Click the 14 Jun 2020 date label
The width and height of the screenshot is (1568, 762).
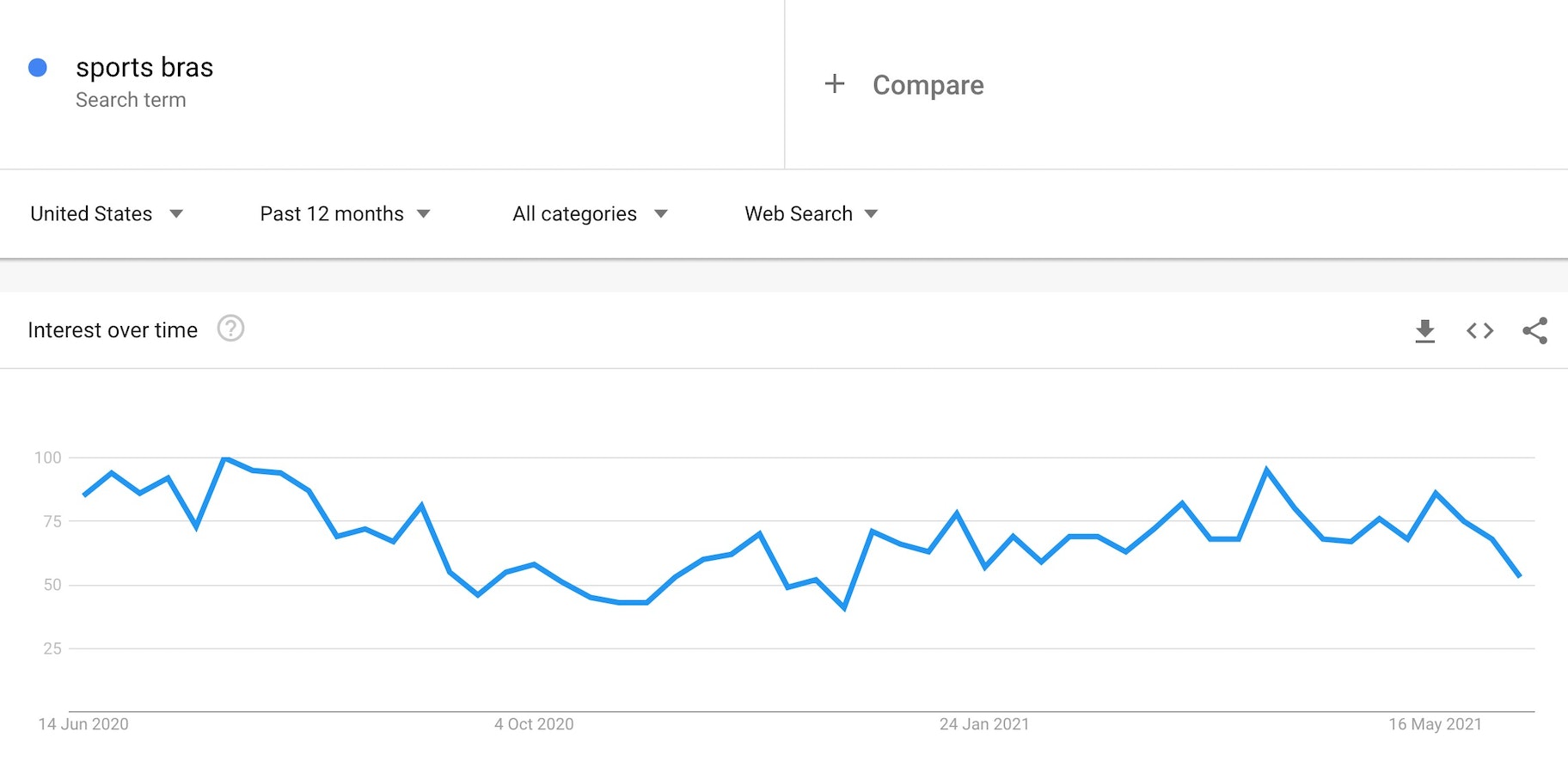83,724
